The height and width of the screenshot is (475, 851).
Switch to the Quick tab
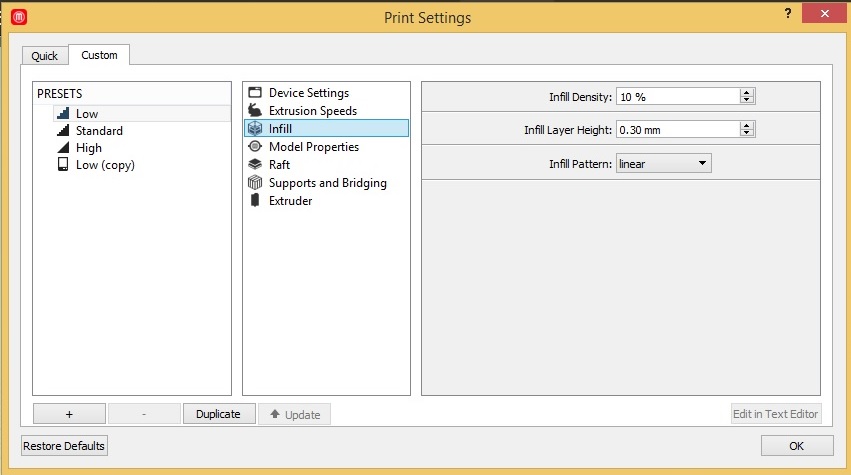pyautogui.click(x=45, y=56)
